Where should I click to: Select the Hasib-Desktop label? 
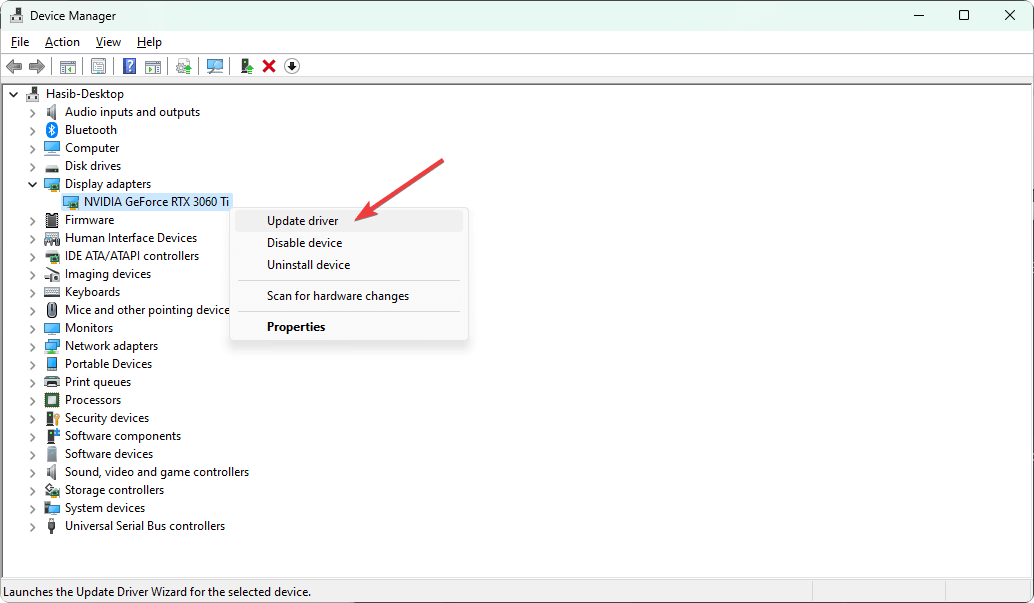84,94
